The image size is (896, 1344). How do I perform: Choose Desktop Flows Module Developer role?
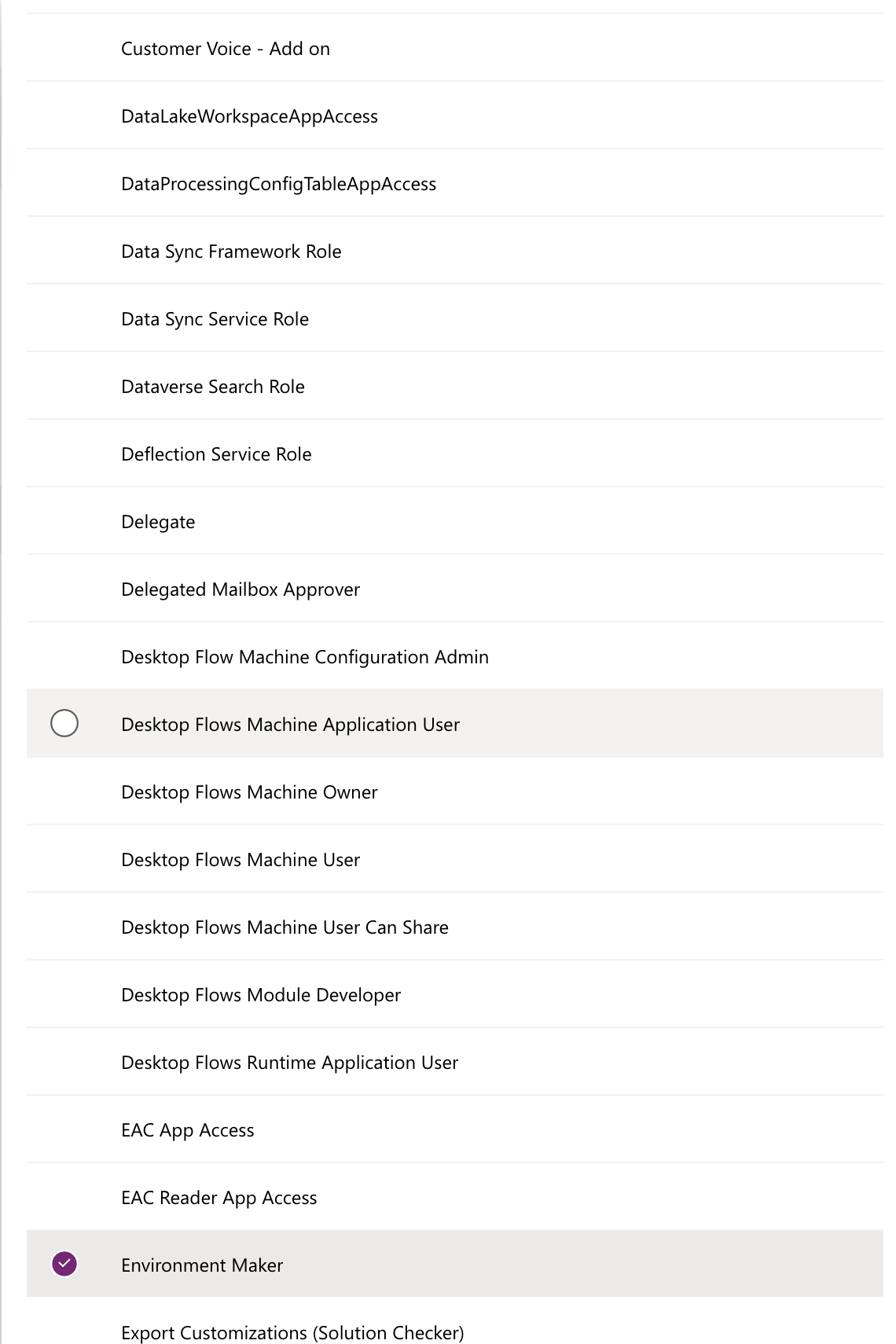pyautogui.click(x=261, y=995)
